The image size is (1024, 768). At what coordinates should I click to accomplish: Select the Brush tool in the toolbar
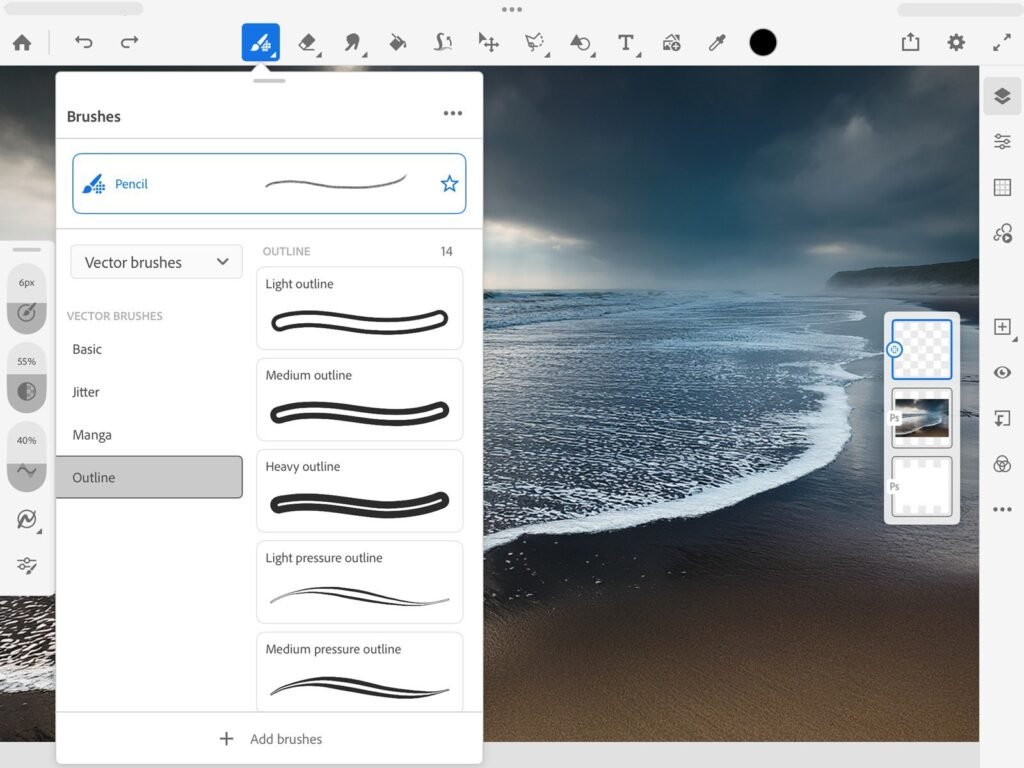[261, 42]
